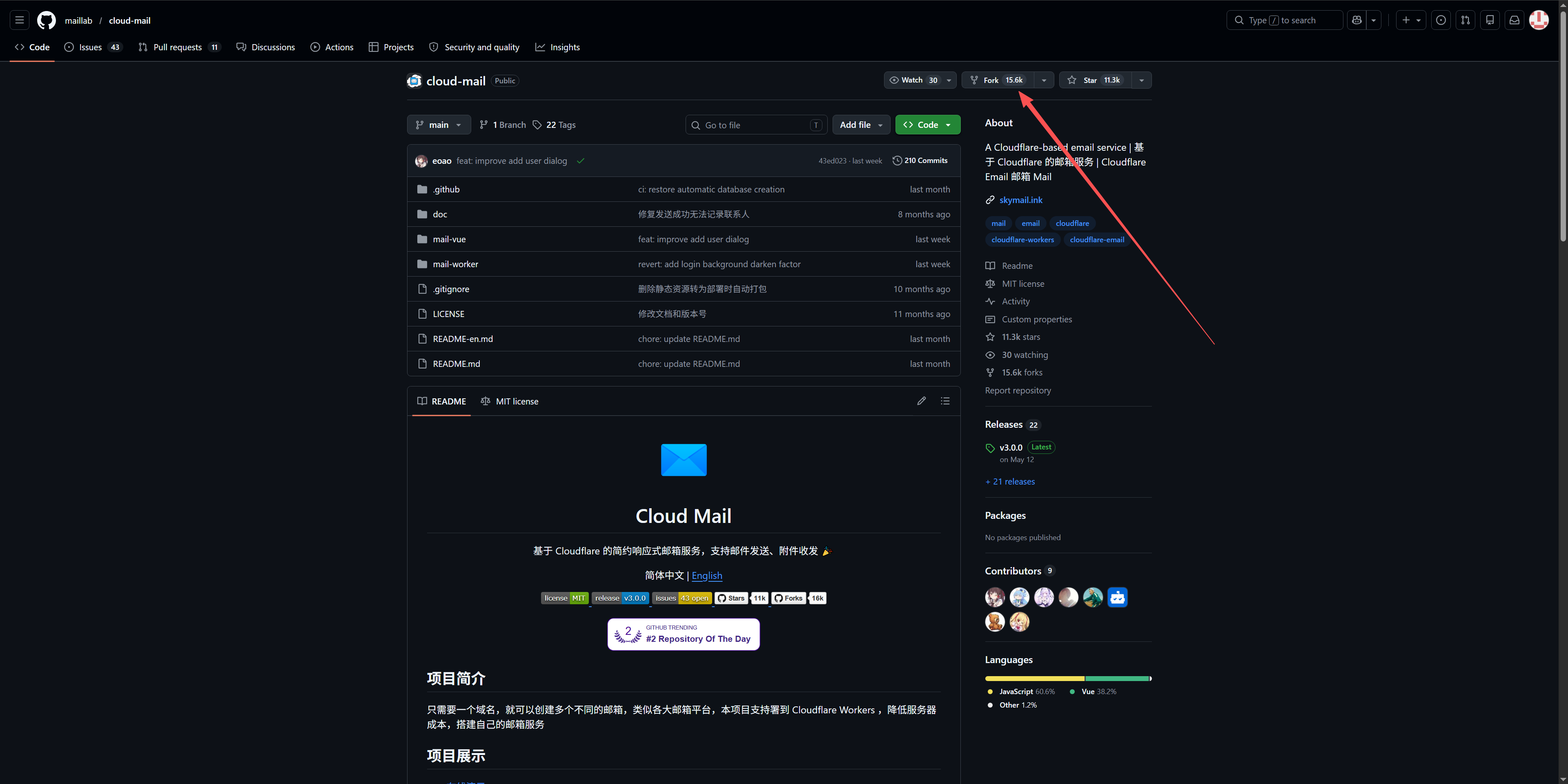
Task: Open the notifications inbox icon
Action: (x=1514, y=20)
